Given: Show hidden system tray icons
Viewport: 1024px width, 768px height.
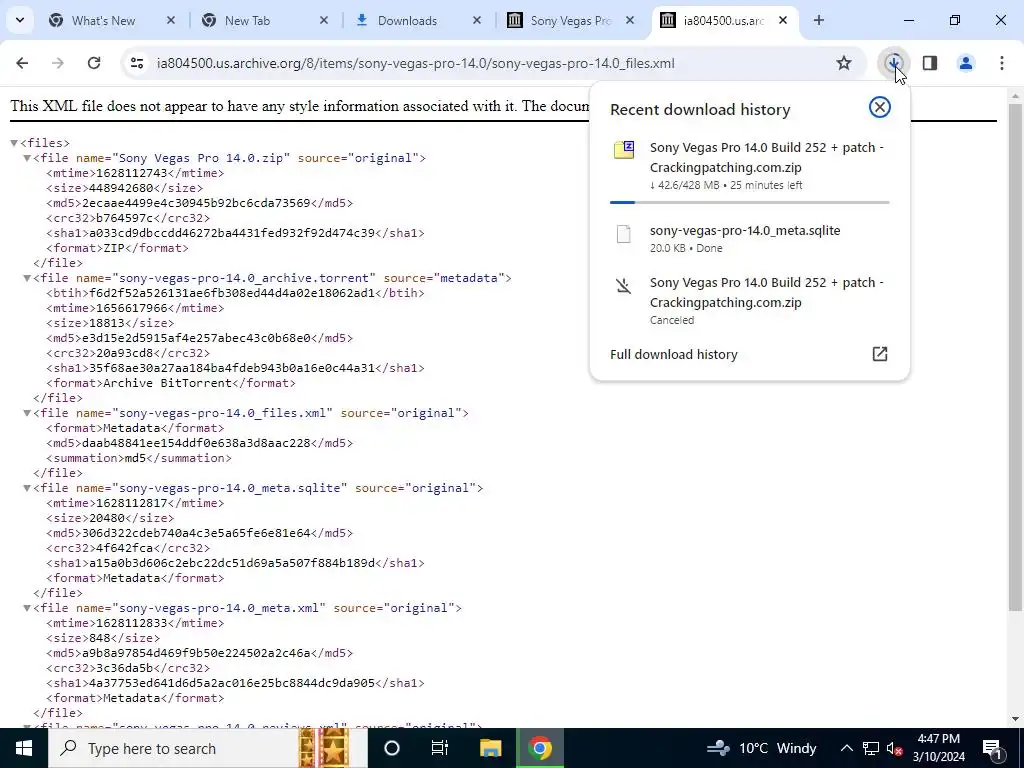Looking at the screenshot, I should pyautogui.click(x=846, y=748).
